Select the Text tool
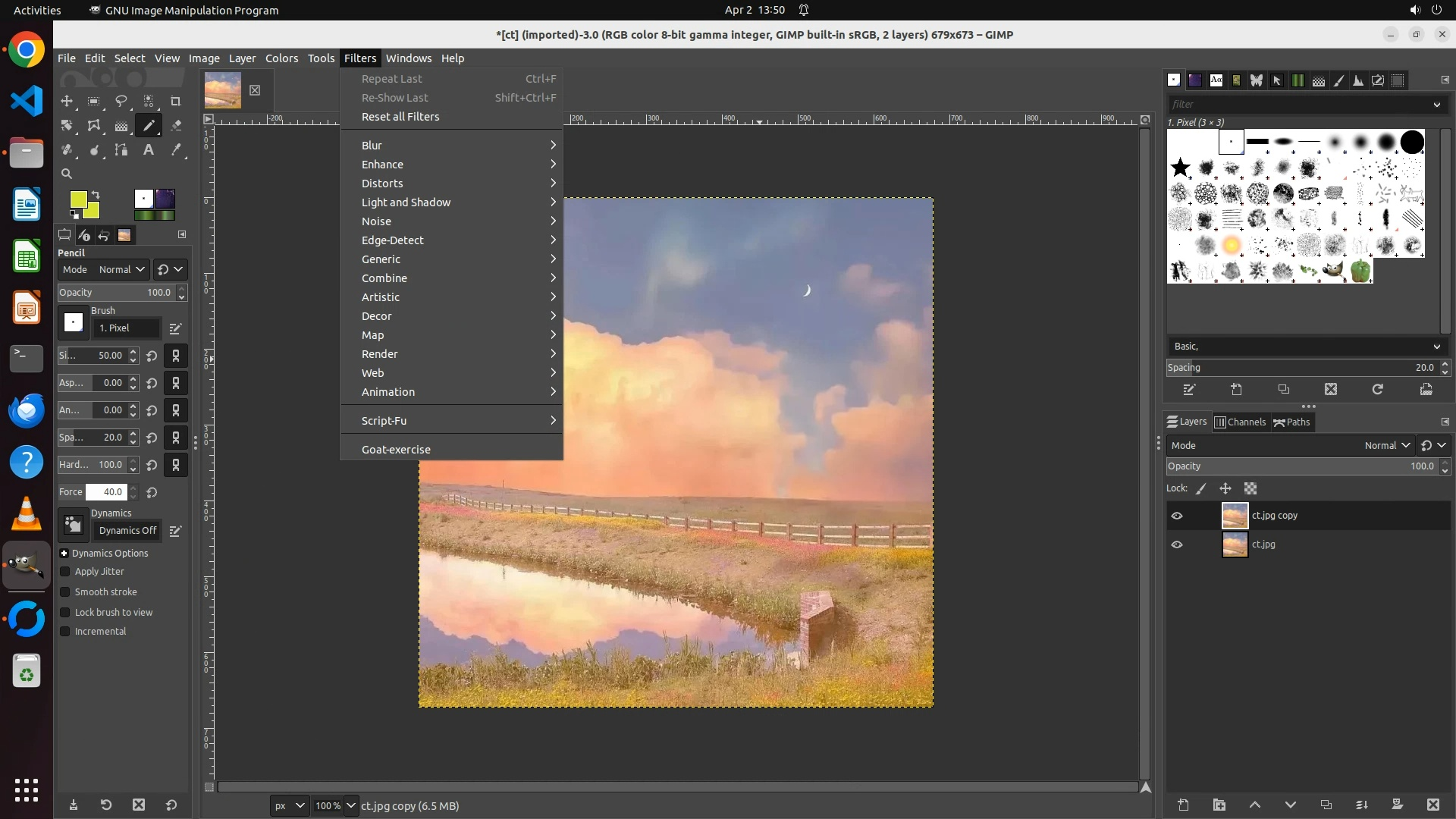 point(149,150)
